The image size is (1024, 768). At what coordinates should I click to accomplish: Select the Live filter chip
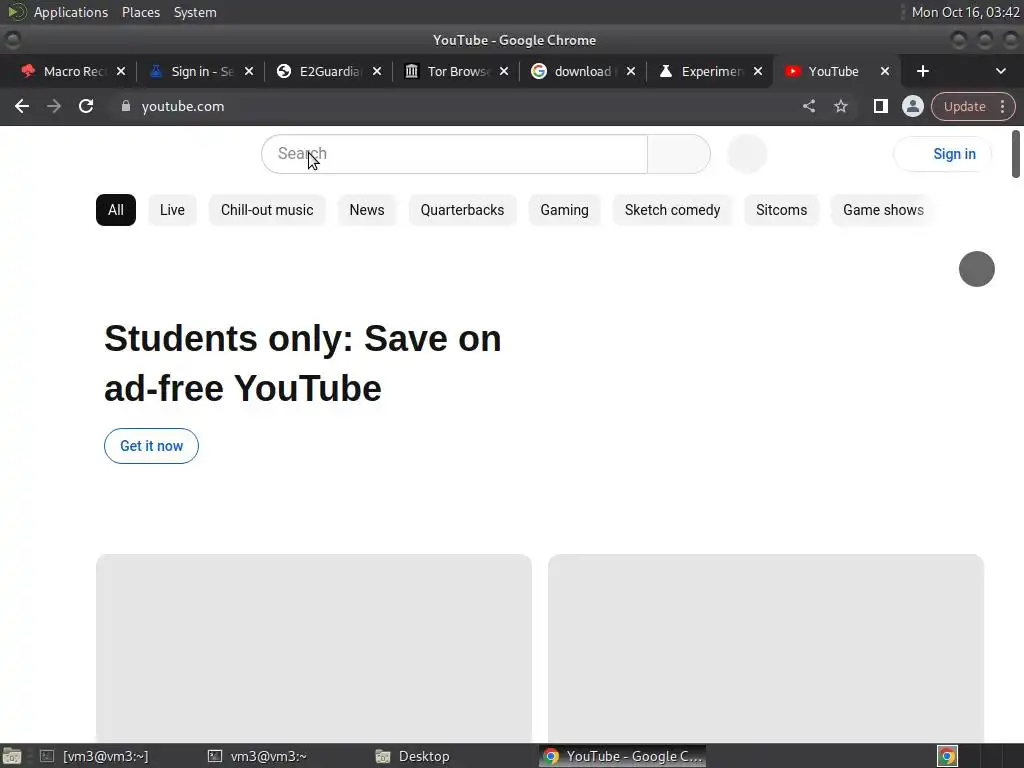coord(172,210)
